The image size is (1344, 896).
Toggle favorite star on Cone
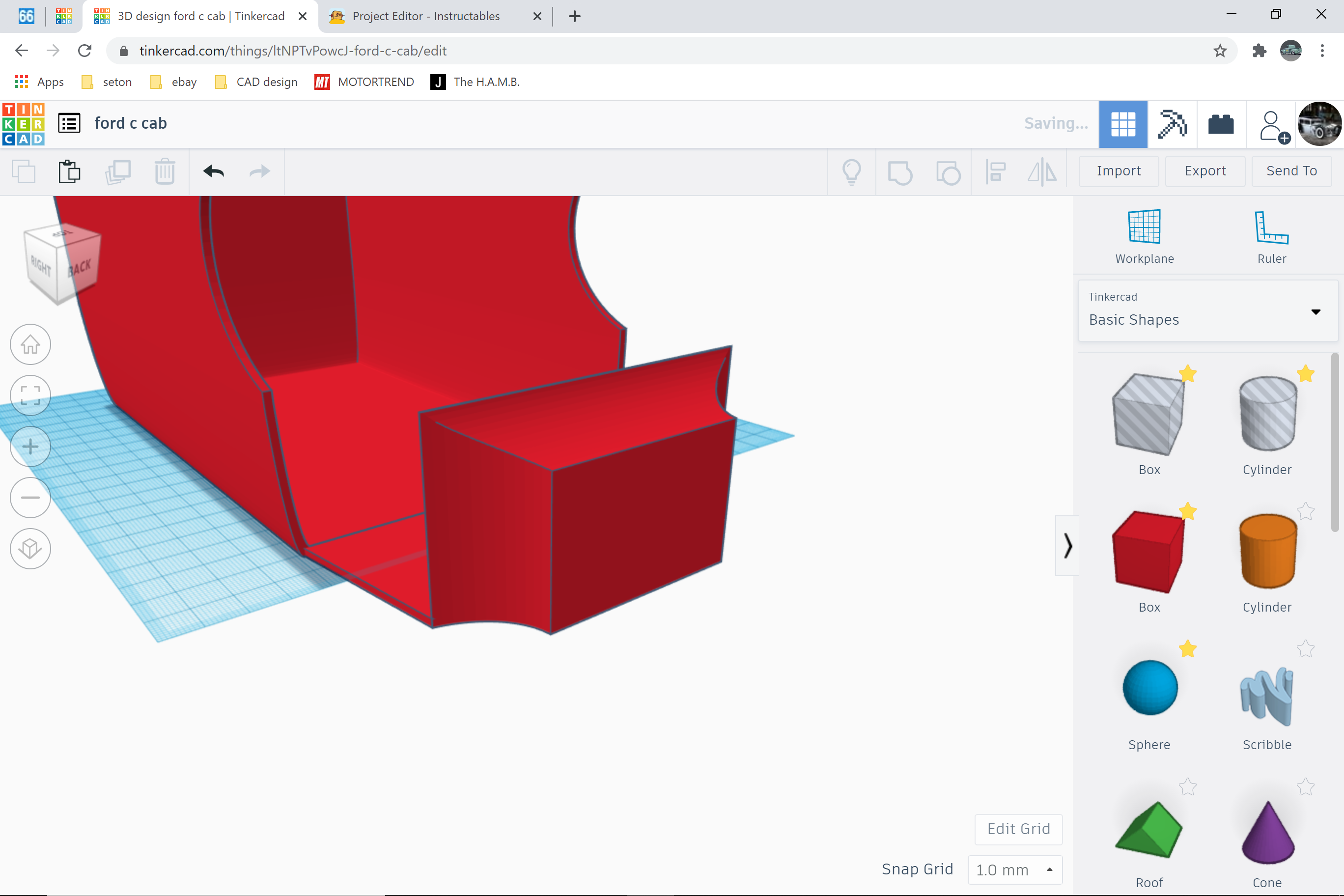(x=1306, y=787)
